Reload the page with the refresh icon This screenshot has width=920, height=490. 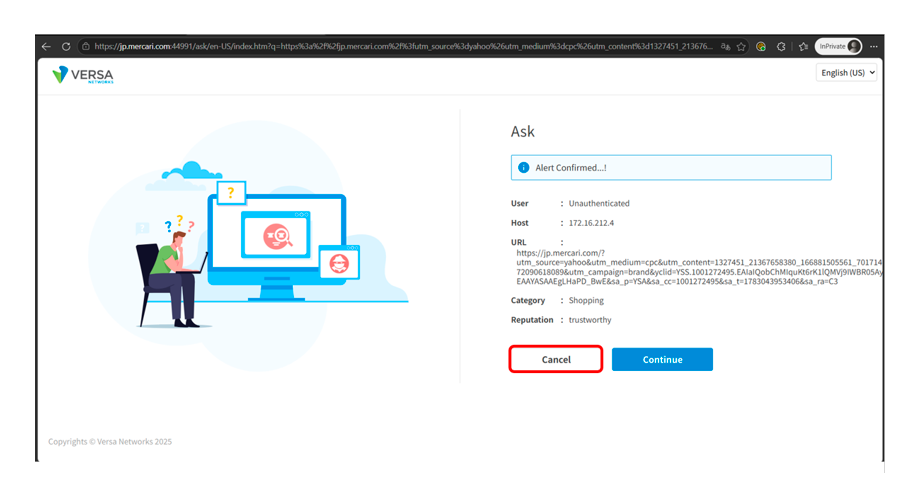(66, 46)
